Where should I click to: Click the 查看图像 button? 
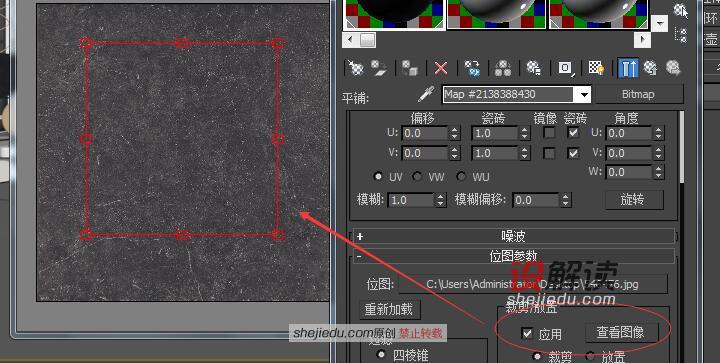click(x=621, y=333)
